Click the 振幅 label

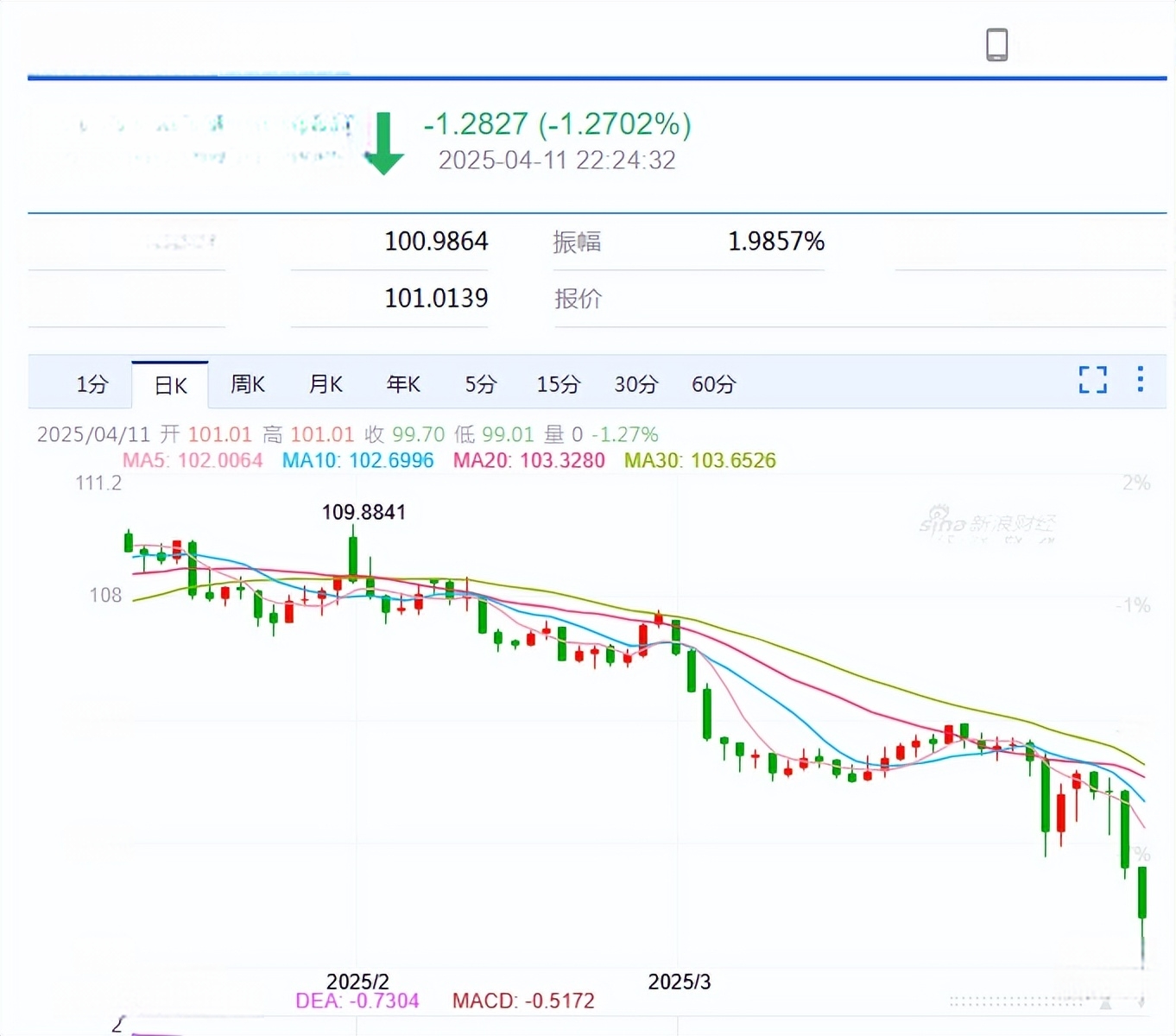(x=577, y=242)
